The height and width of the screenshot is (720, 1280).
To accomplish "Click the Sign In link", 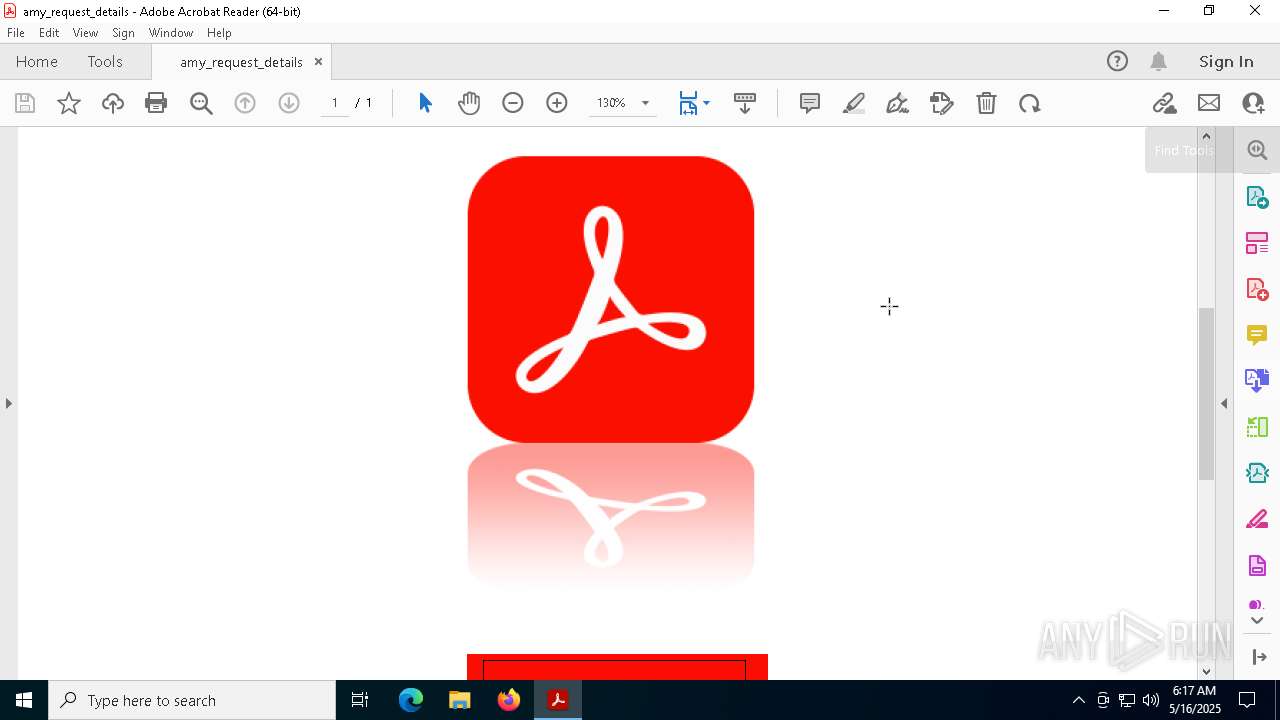I will coord(1226,62).
